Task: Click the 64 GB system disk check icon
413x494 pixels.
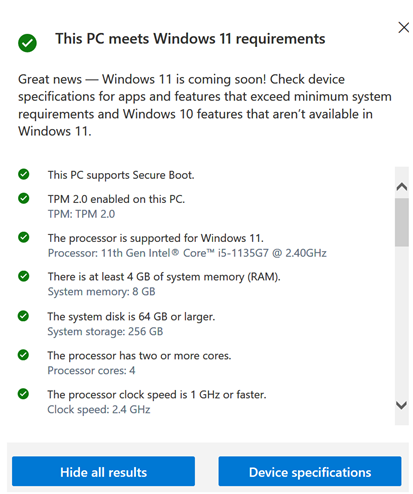Action: [23, 316]
